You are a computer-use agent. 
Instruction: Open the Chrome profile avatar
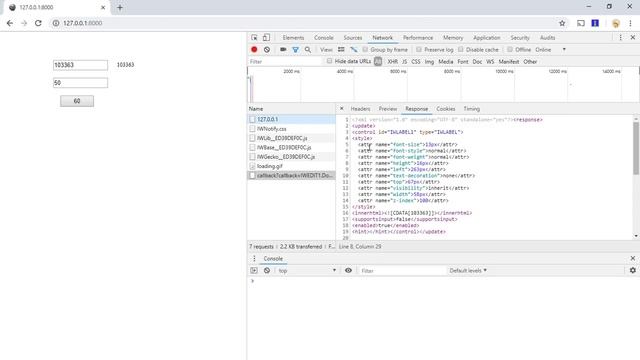point(616,23)
